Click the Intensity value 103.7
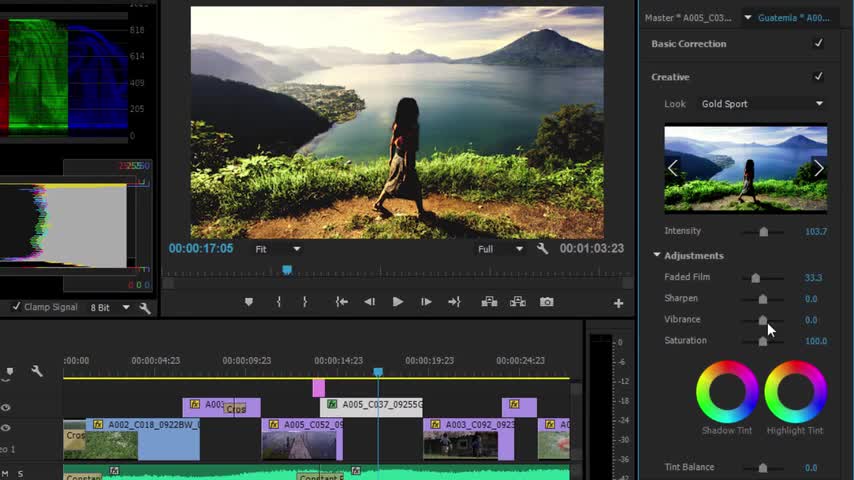This screenshot has height=480, width=854. (815, 232)
